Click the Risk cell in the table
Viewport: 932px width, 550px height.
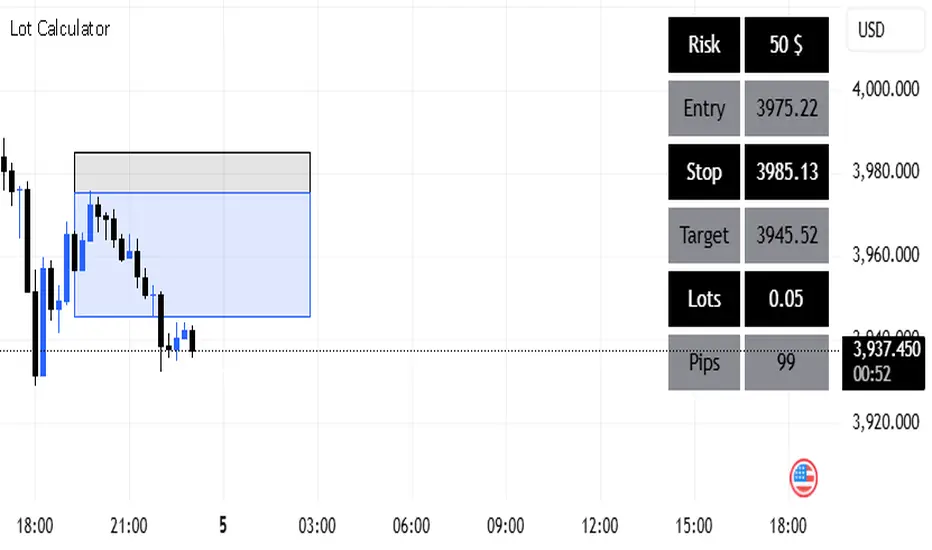tap(704, 45)
